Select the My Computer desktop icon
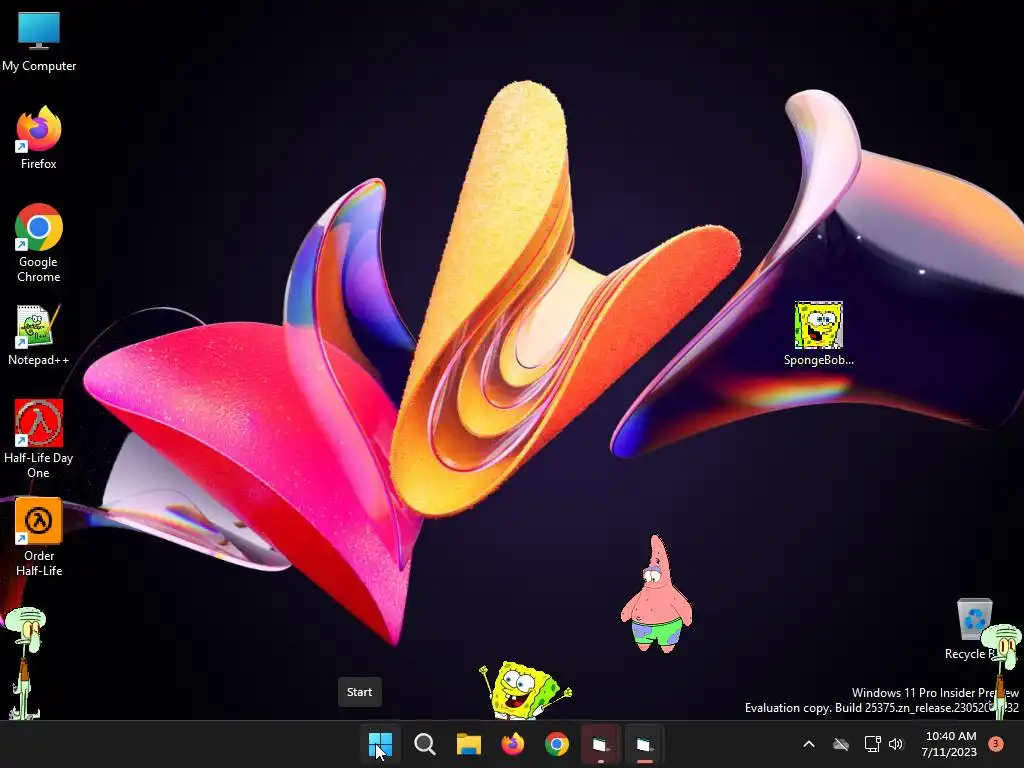 (x=39, y=41)
